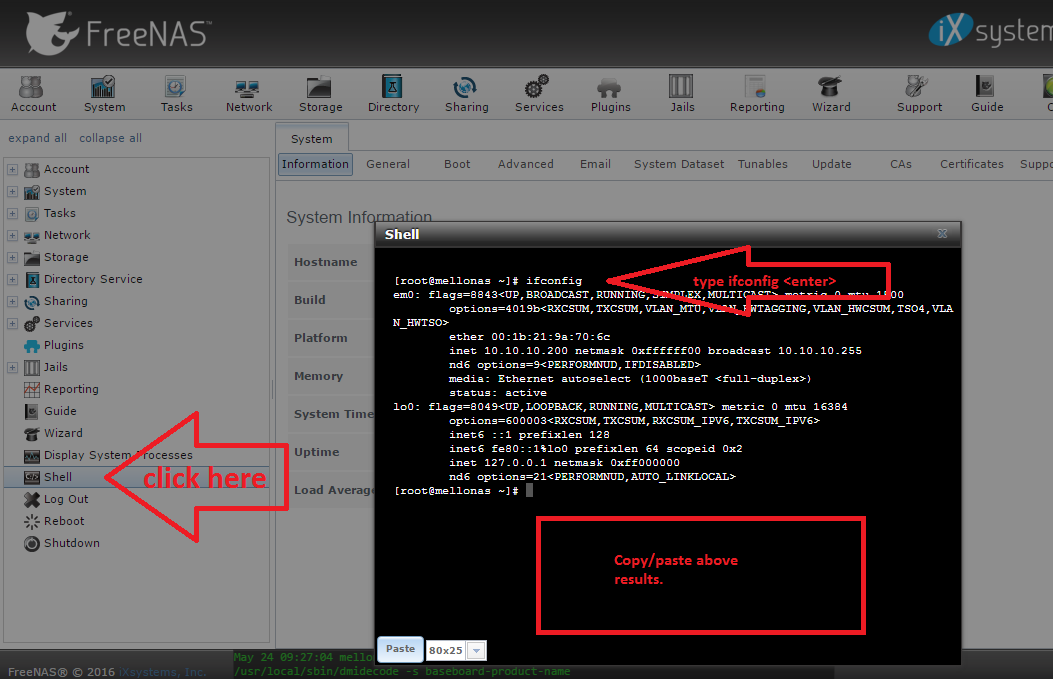Open Support in the top toolbar
This screenshot has height=679, width=1053.
tap(919, 94)
